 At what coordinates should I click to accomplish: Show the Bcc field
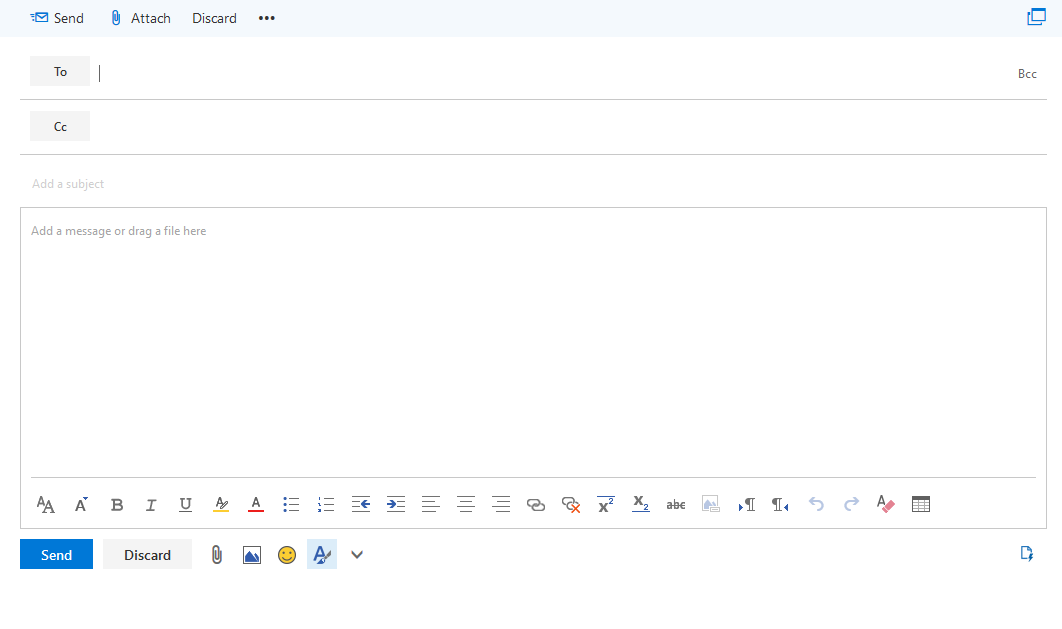[1027, 74]
